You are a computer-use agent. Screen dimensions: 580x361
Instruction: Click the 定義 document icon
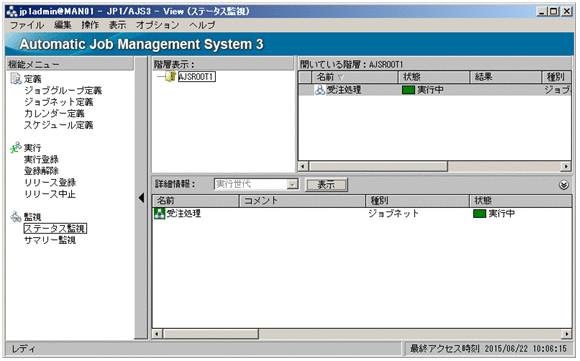pos(16,78)
